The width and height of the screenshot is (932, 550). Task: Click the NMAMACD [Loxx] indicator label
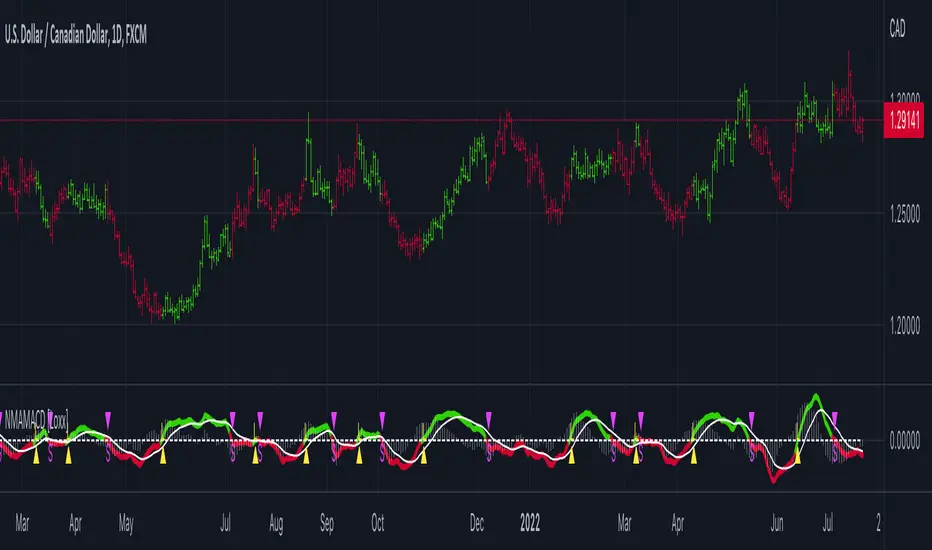[36, 422]
